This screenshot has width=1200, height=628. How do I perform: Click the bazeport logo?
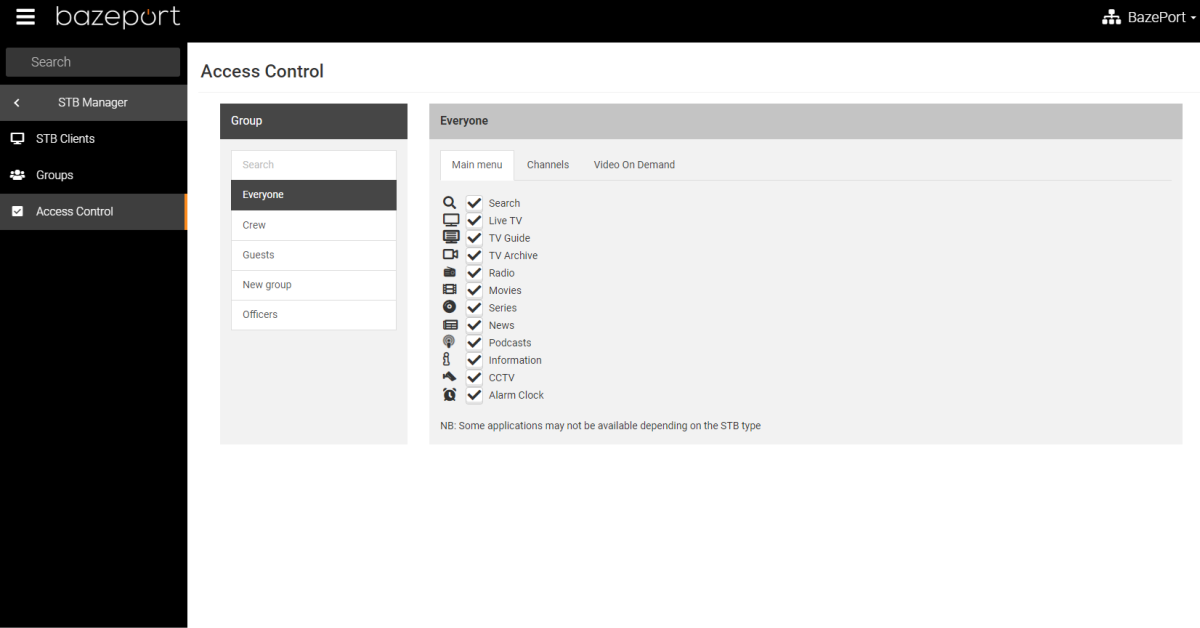coord(117,17)
